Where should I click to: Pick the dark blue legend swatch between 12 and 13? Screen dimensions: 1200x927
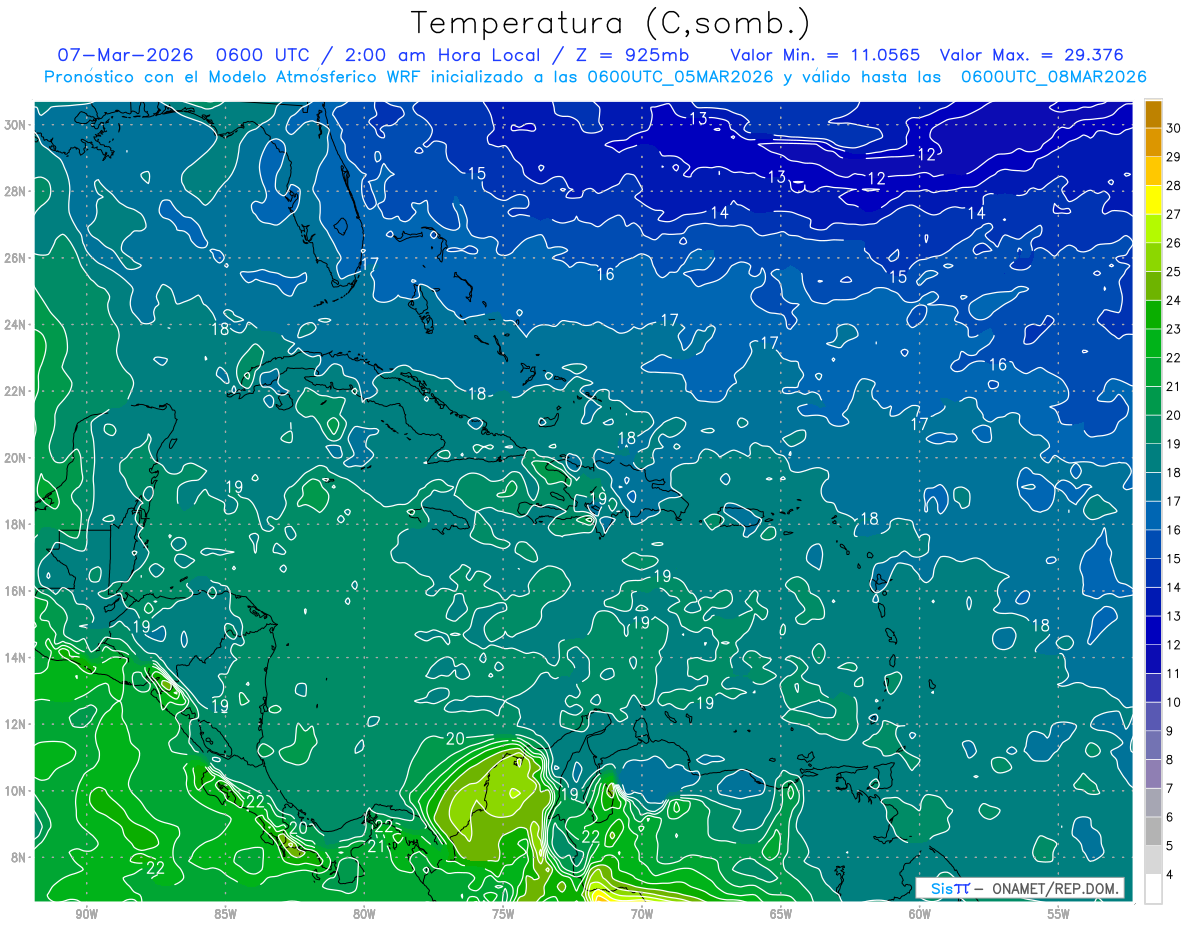[x=1153, y=631]
